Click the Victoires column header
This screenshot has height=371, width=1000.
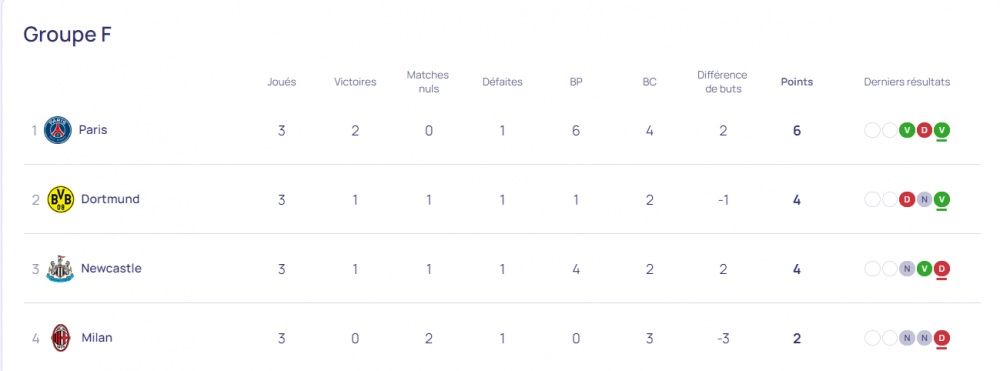355,82
